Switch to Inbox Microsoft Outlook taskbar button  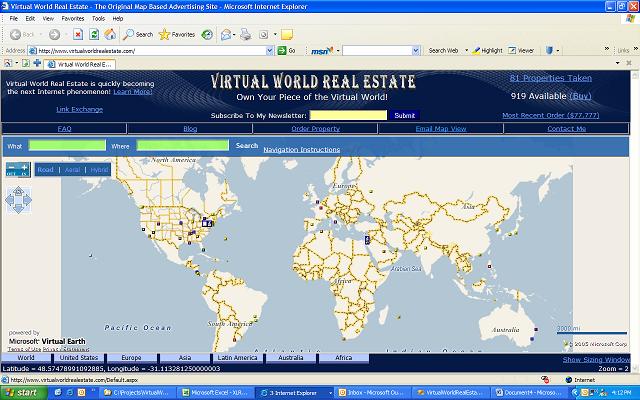tap(372, 393)
